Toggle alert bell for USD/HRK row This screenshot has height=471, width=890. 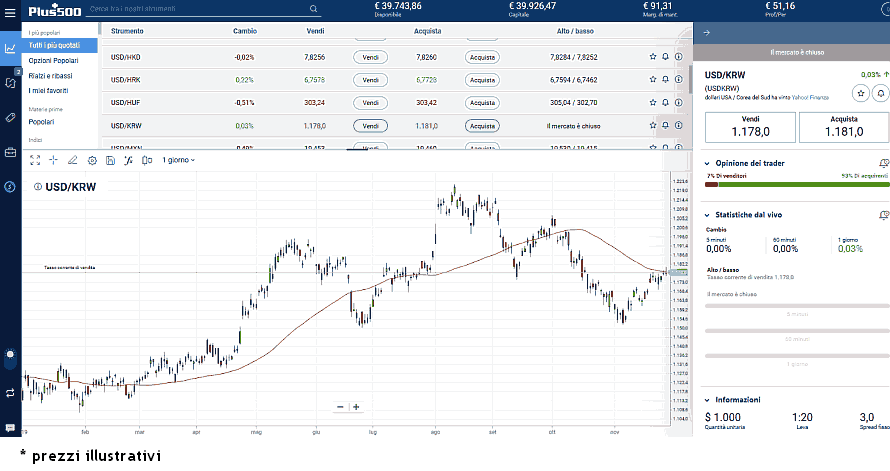coord(666,80)
